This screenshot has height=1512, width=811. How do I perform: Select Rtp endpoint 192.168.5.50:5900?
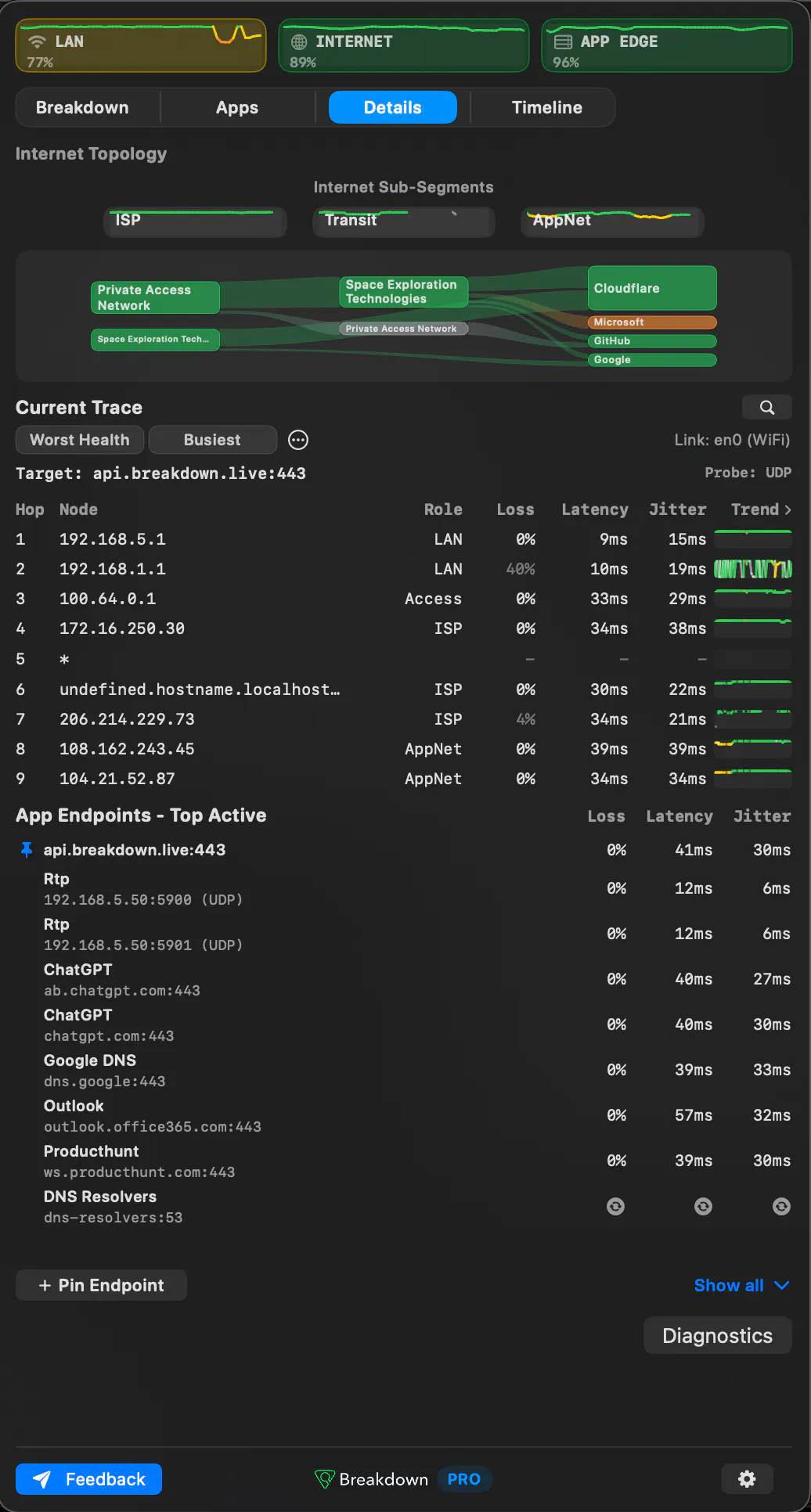[x=403, y=889]
